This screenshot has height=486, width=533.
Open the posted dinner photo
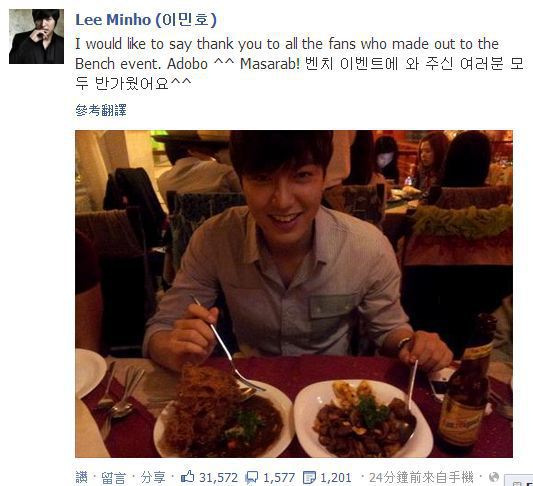pyautogui.click(x=294, y=294)
